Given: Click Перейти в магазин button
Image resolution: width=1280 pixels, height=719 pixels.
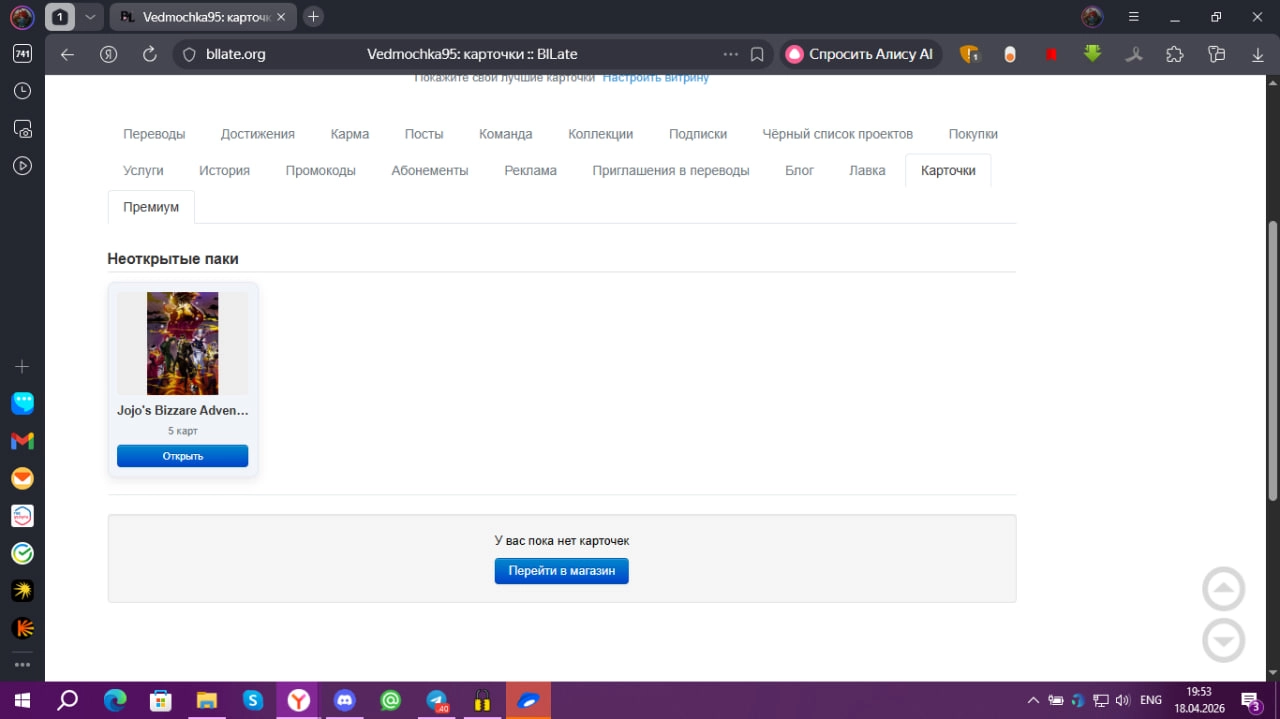Looking at the screenshot, I should click(x=562, y=571).
